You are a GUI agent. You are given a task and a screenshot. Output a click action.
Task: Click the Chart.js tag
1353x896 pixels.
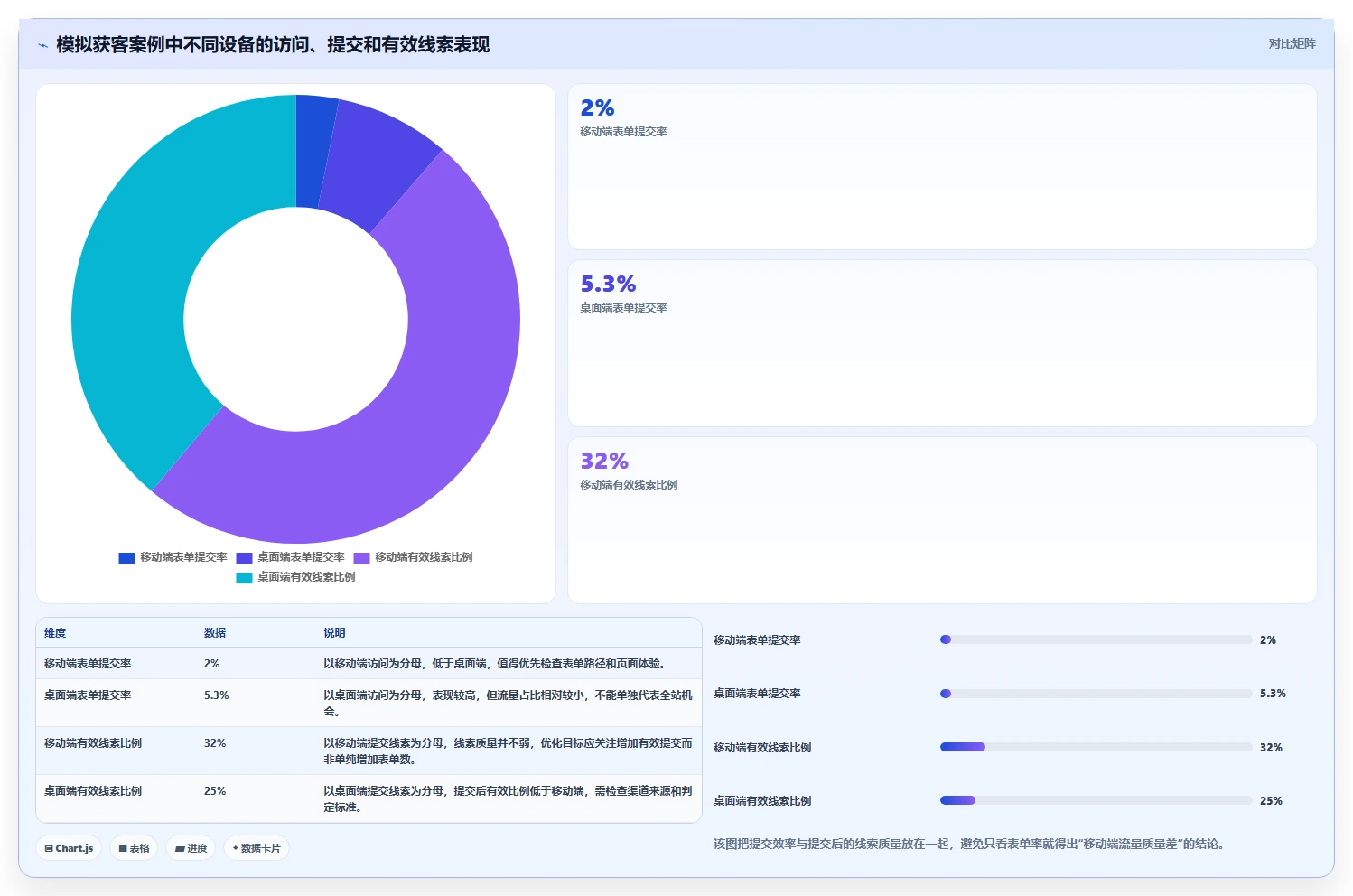pos(69,848)
